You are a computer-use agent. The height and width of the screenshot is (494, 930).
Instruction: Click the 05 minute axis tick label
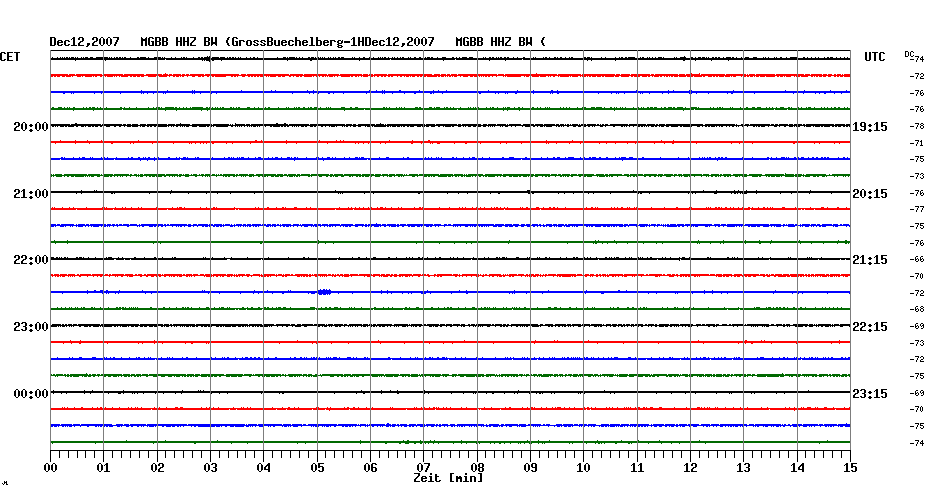(x=317, y=468)
